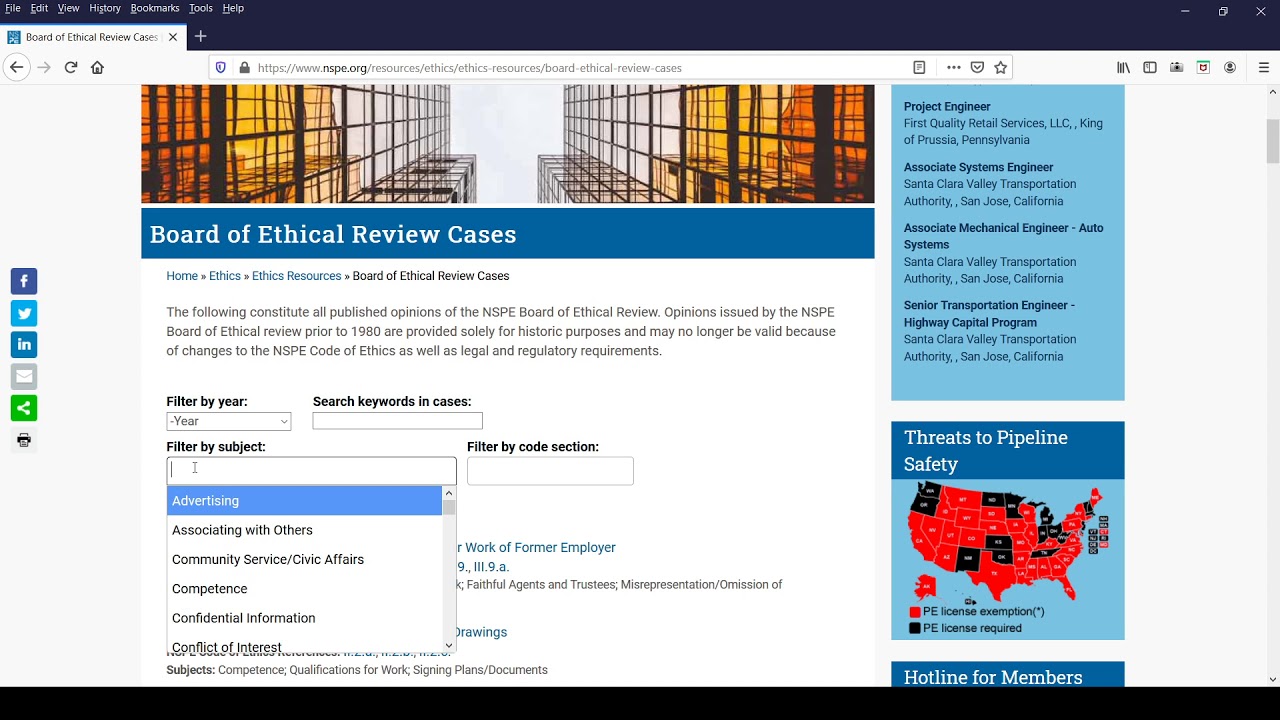Image resolution: width=1280 pixels, height=720 pixels.
Task: Share page on Facebook
Action: point(24,282)
